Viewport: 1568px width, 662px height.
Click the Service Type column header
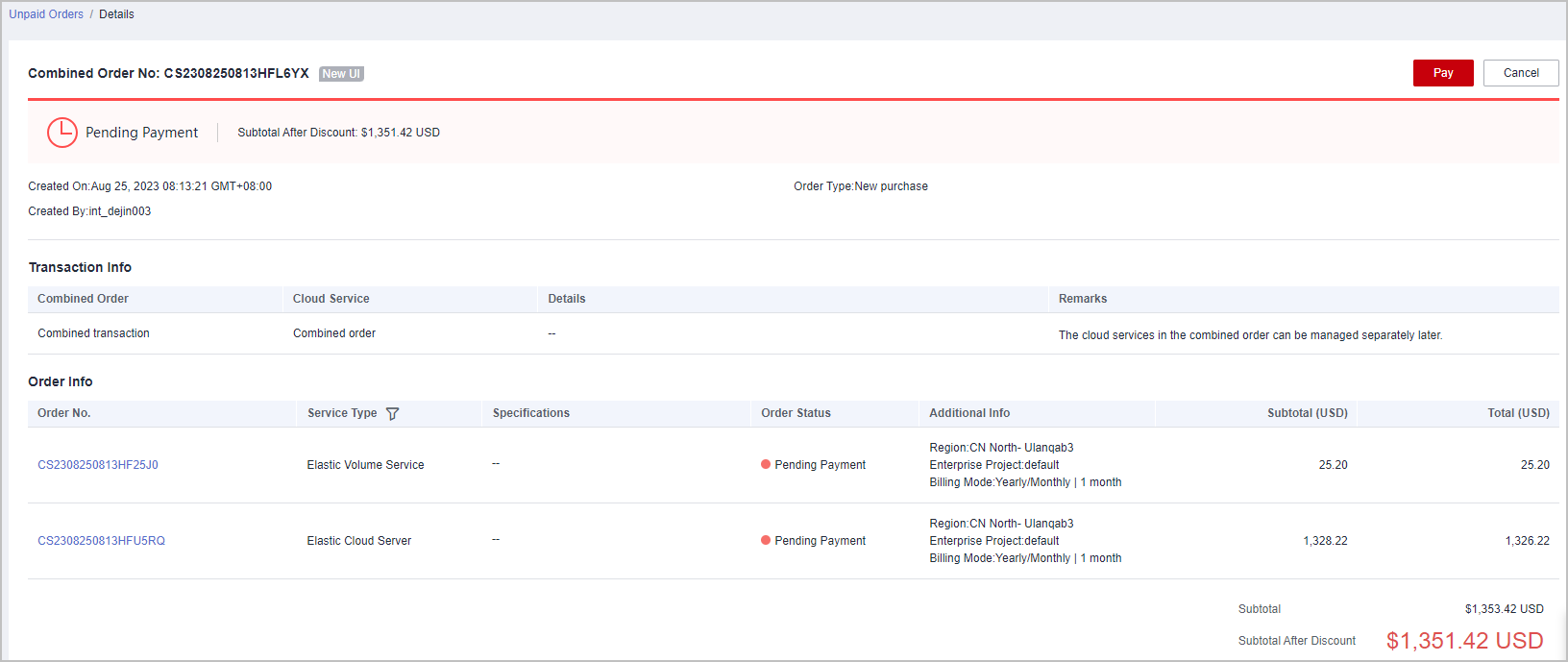click(342, 413)
